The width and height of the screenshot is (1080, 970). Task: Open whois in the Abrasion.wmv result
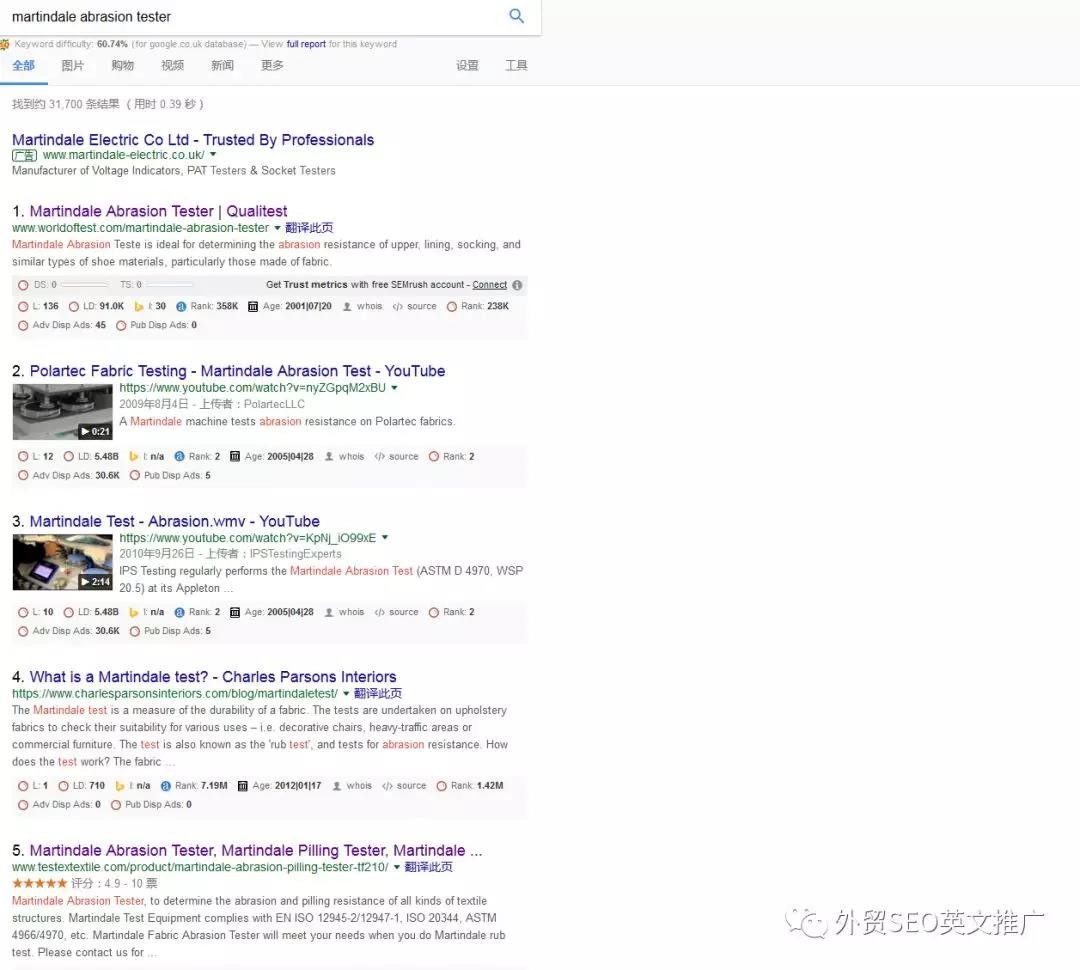pos(344,612)
